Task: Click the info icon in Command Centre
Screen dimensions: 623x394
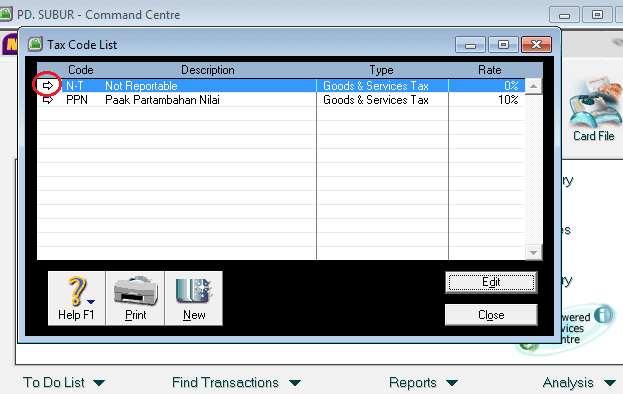Action: pos(603,315)
